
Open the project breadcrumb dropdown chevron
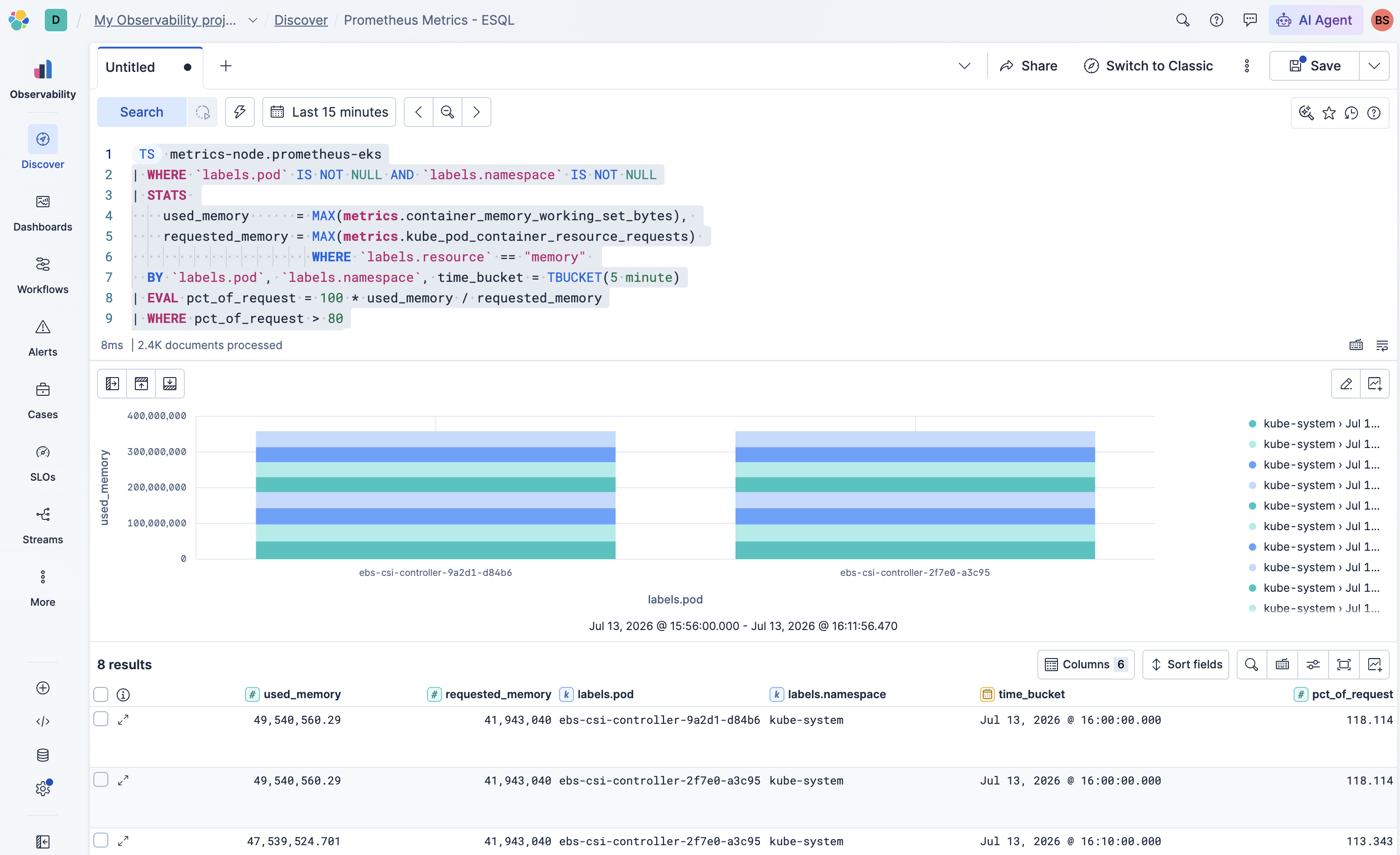pyautogui.click(x=252, y=20)
